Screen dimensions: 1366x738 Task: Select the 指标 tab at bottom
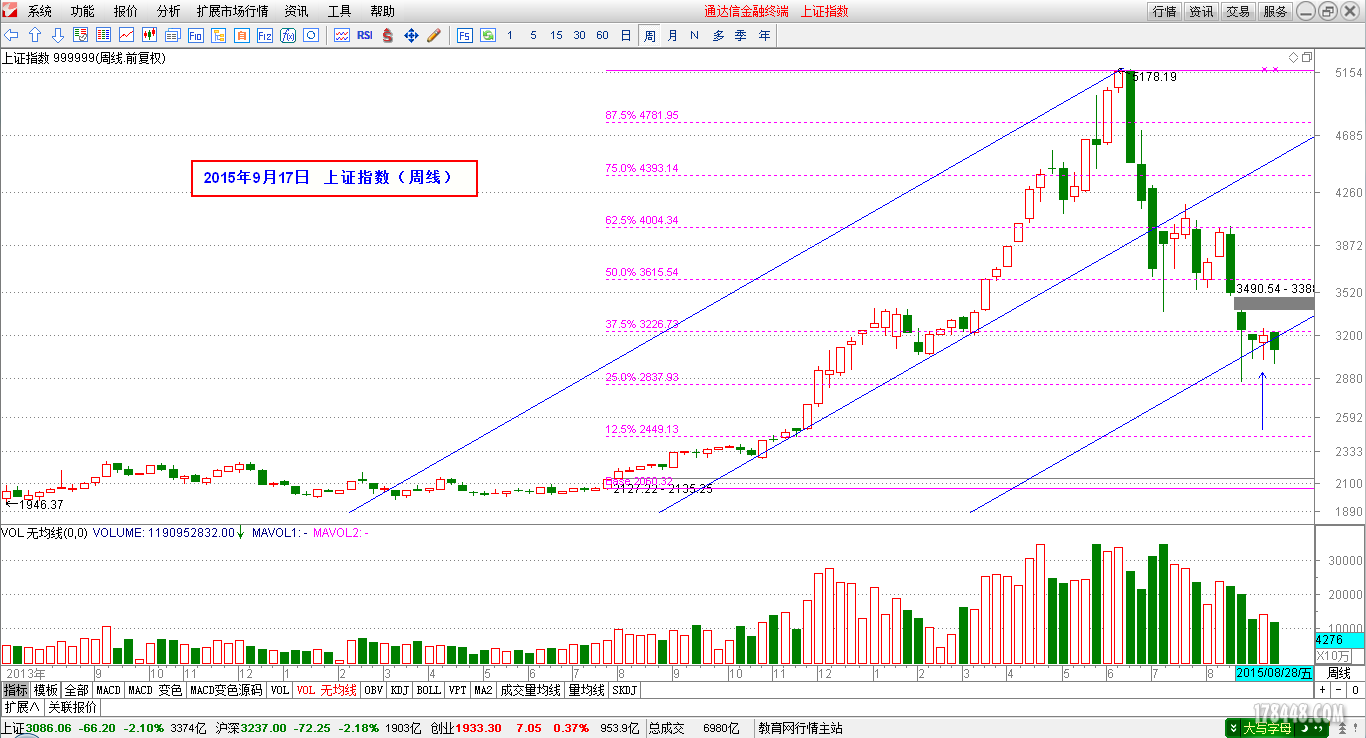[15, 690]
